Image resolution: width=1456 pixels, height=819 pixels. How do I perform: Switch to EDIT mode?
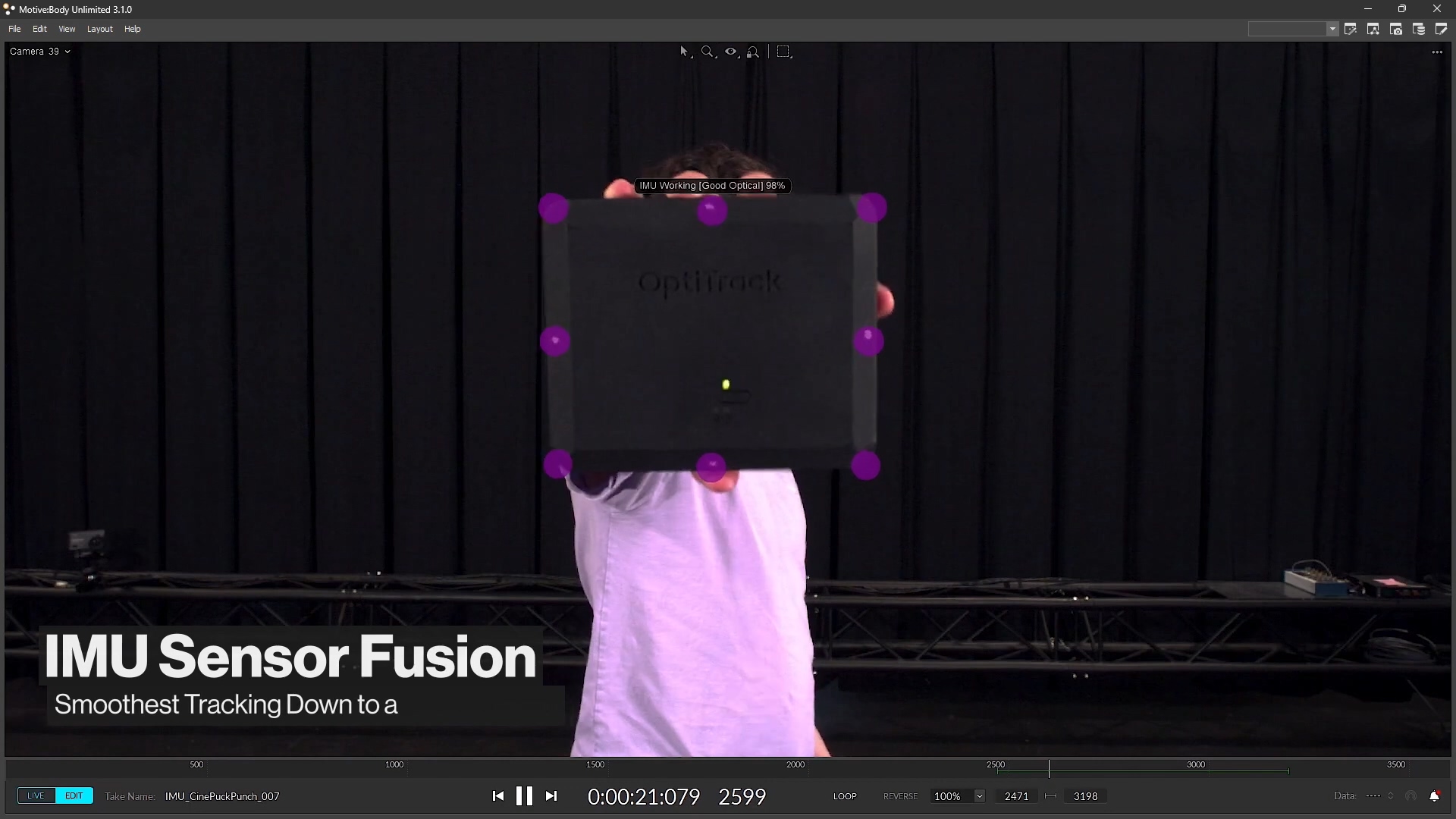tap(74, 795)
